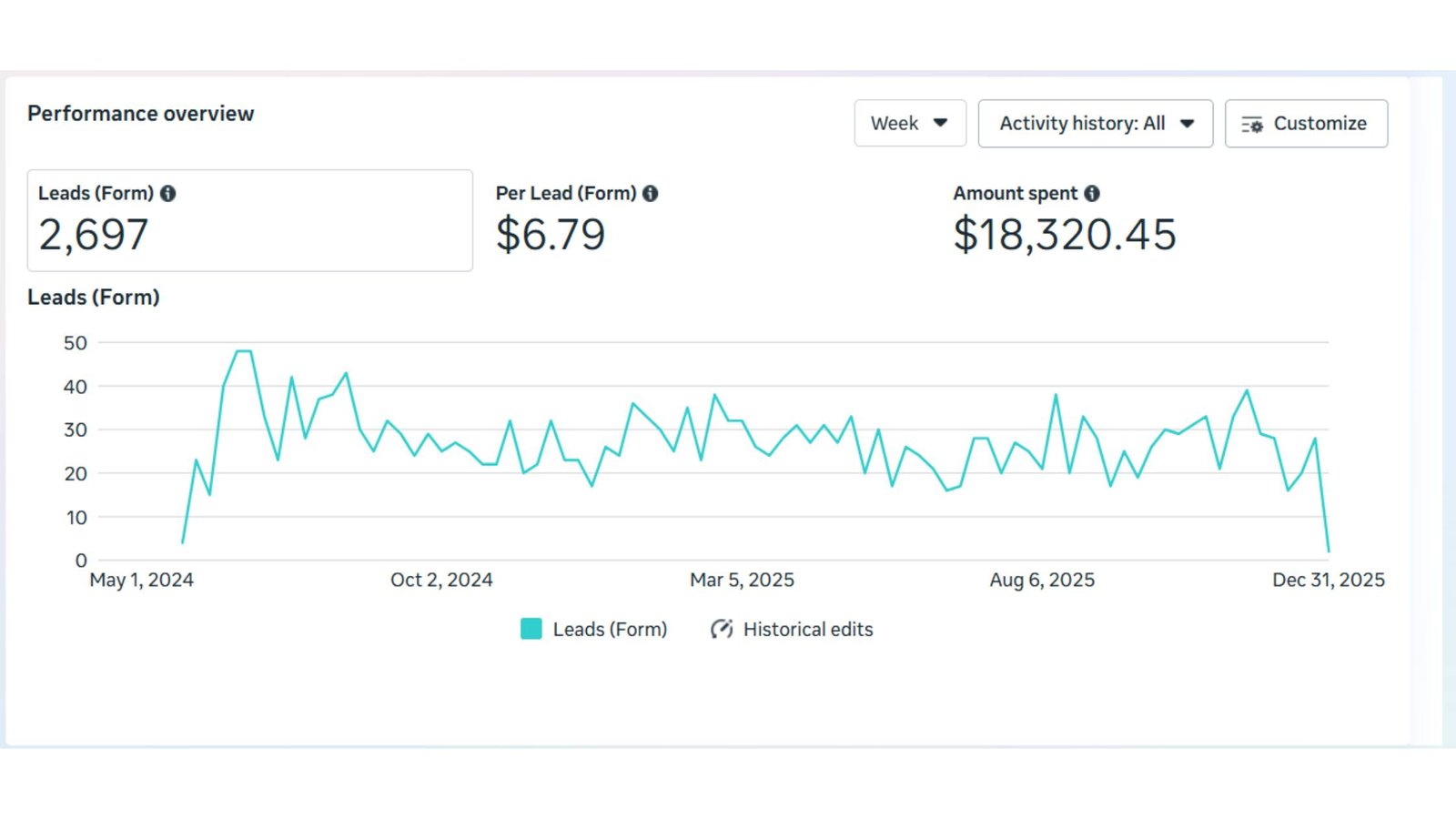Viewport: 1456px width, 819px height.
Task: Click the Historical edits clock icon
Action: tap(721, 629)
